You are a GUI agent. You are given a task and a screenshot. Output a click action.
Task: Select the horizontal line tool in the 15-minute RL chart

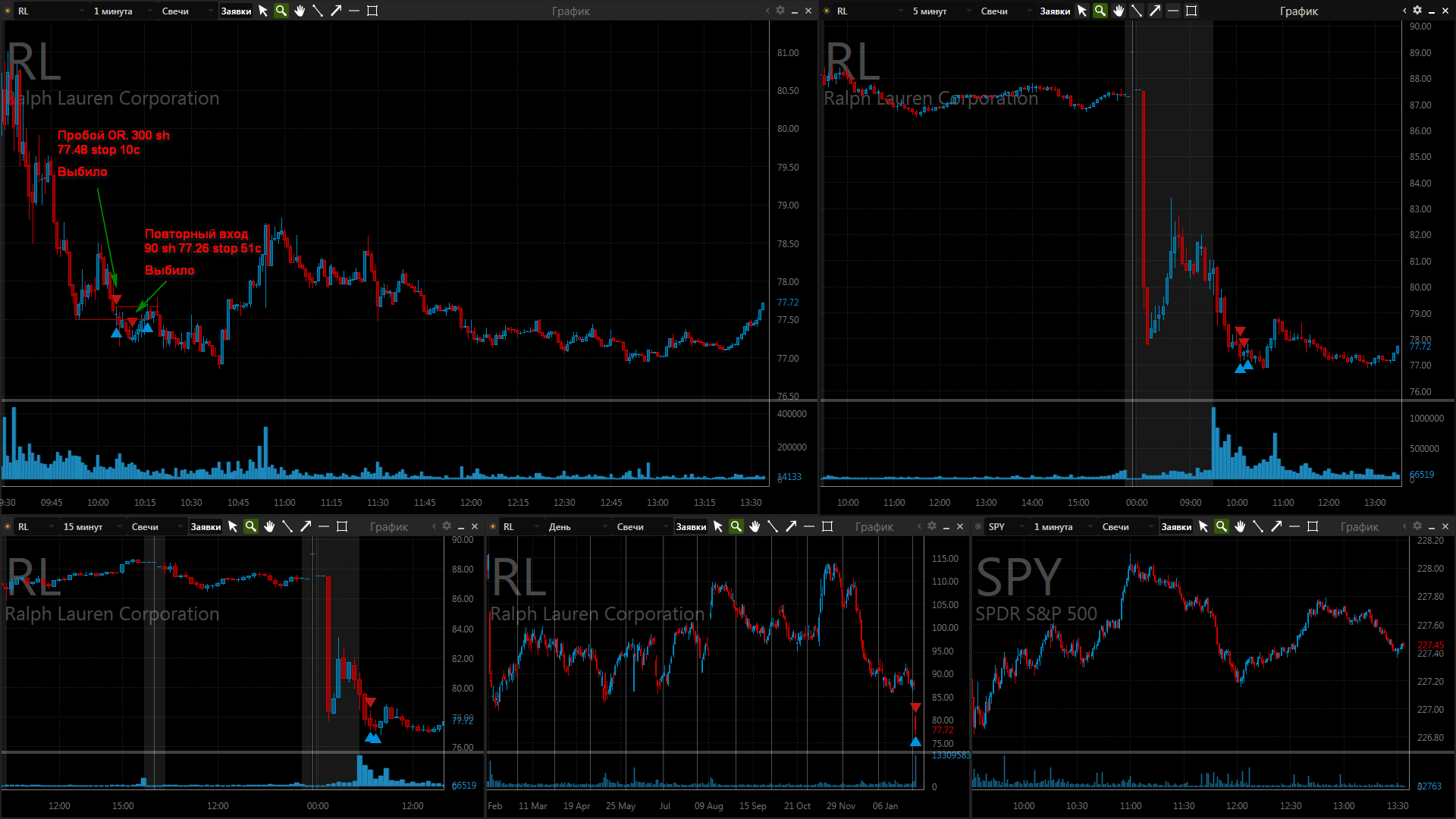coord(324,526)
